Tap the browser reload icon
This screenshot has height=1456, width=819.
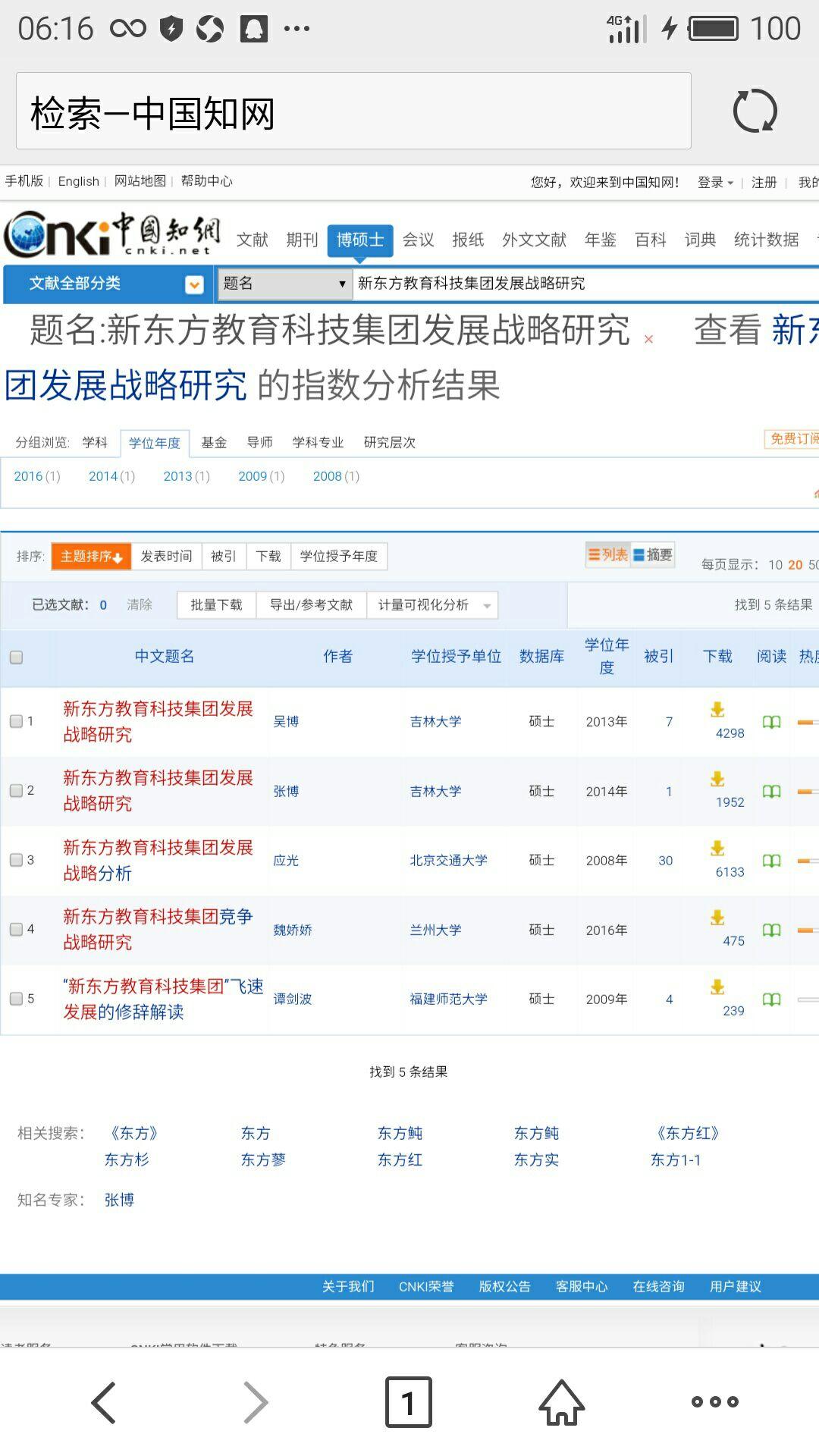(x=755, y=111)
